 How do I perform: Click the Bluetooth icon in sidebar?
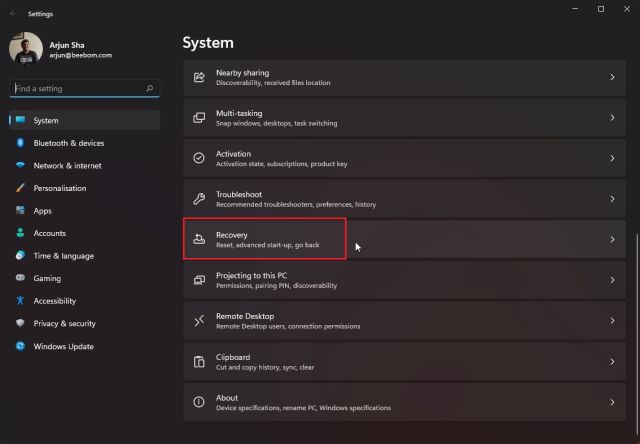pos(20,142)
